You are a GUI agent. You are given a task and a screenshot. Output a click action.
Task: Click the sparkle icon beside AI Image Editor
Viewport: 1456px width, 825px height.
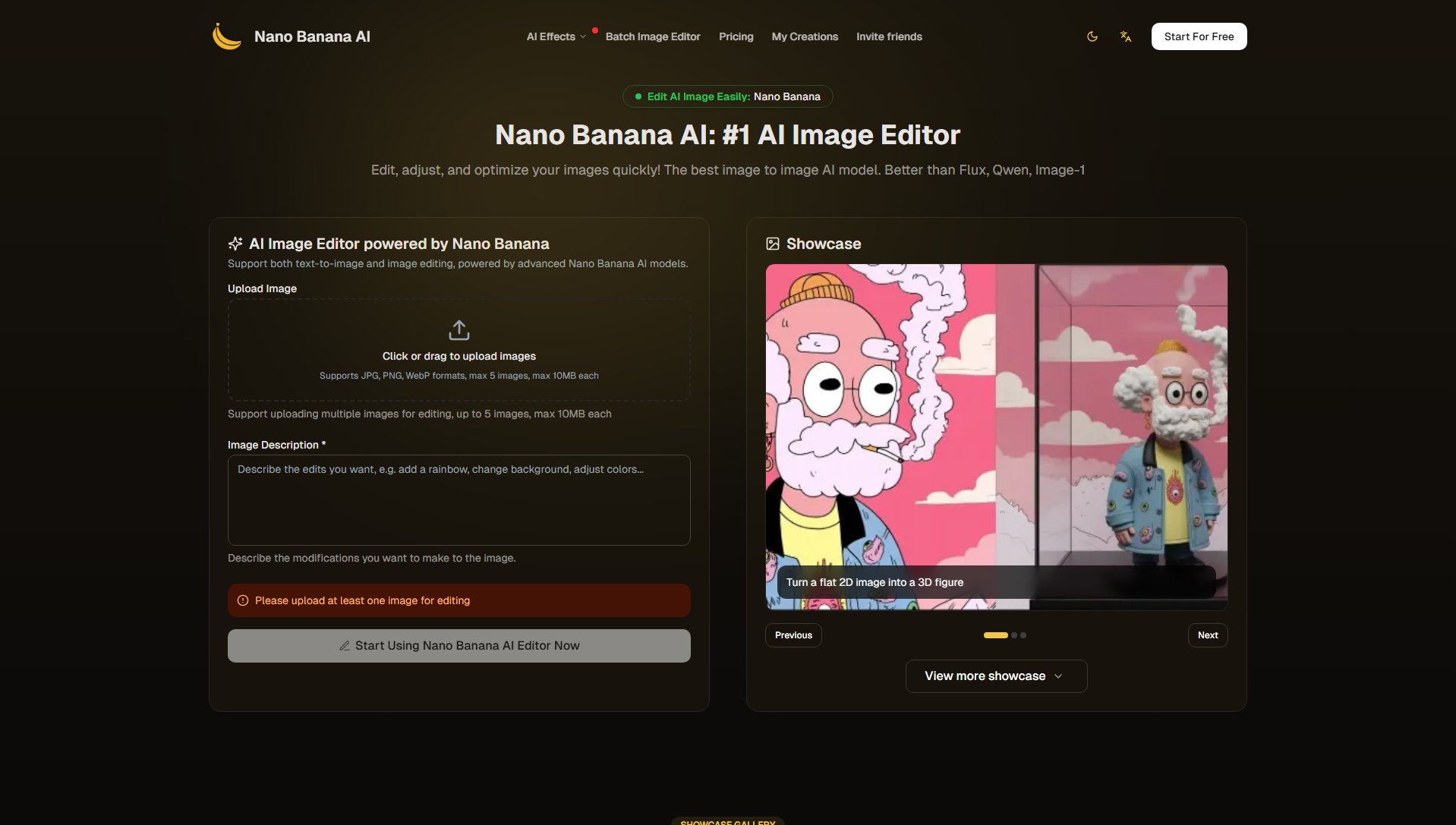pyautogui.click(x=235, y=244)
